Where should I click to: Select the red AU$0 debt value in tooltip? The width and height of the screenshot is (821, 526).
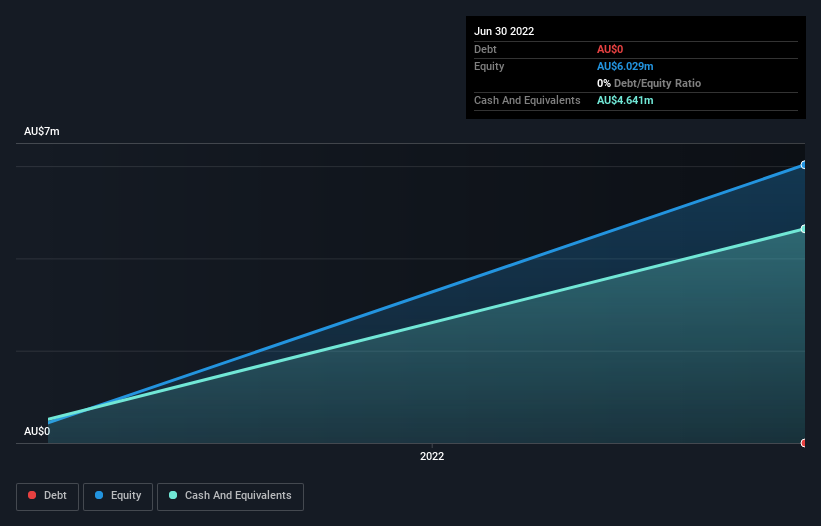(x=610, y=49)
